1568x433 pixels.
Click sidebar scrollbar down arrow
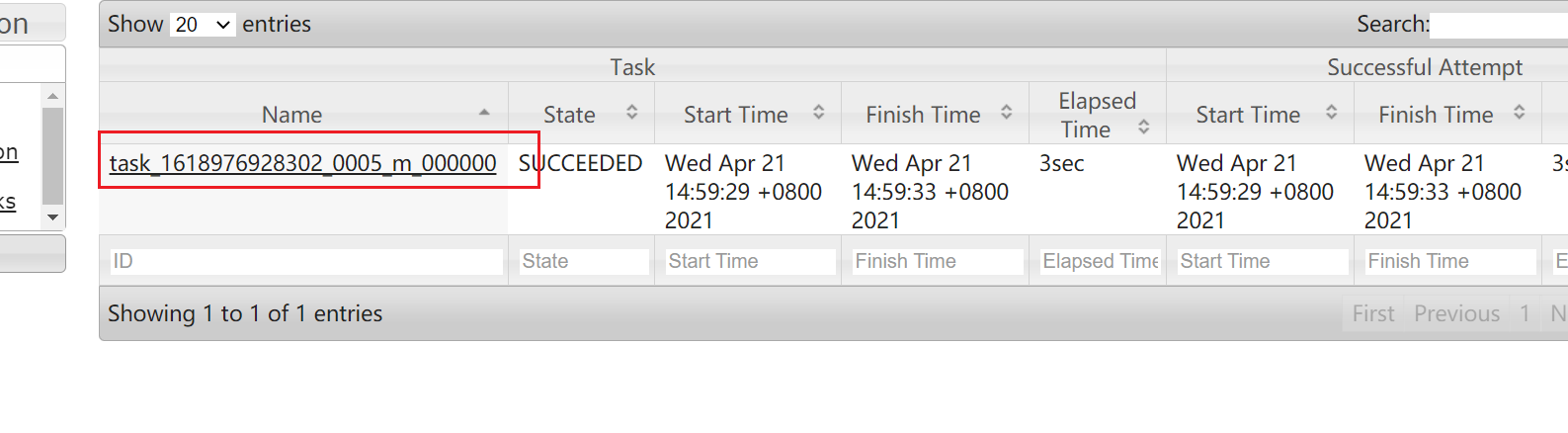point(53,217)
